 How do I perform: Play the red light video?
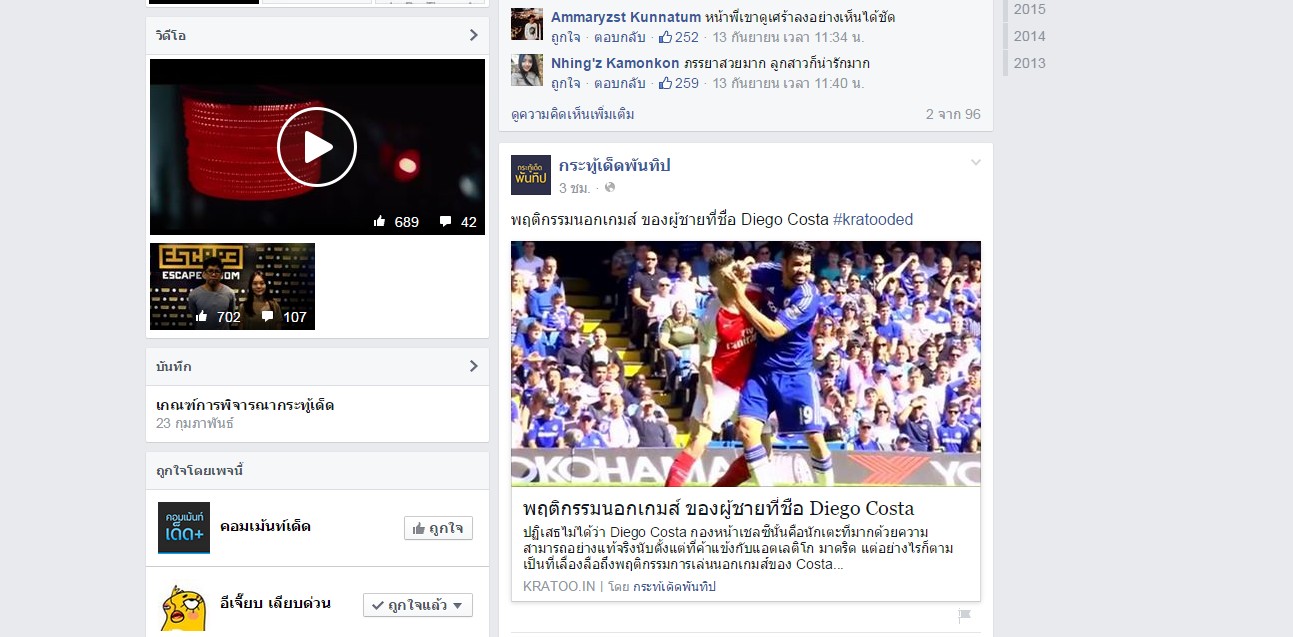[x=317, y=147]
